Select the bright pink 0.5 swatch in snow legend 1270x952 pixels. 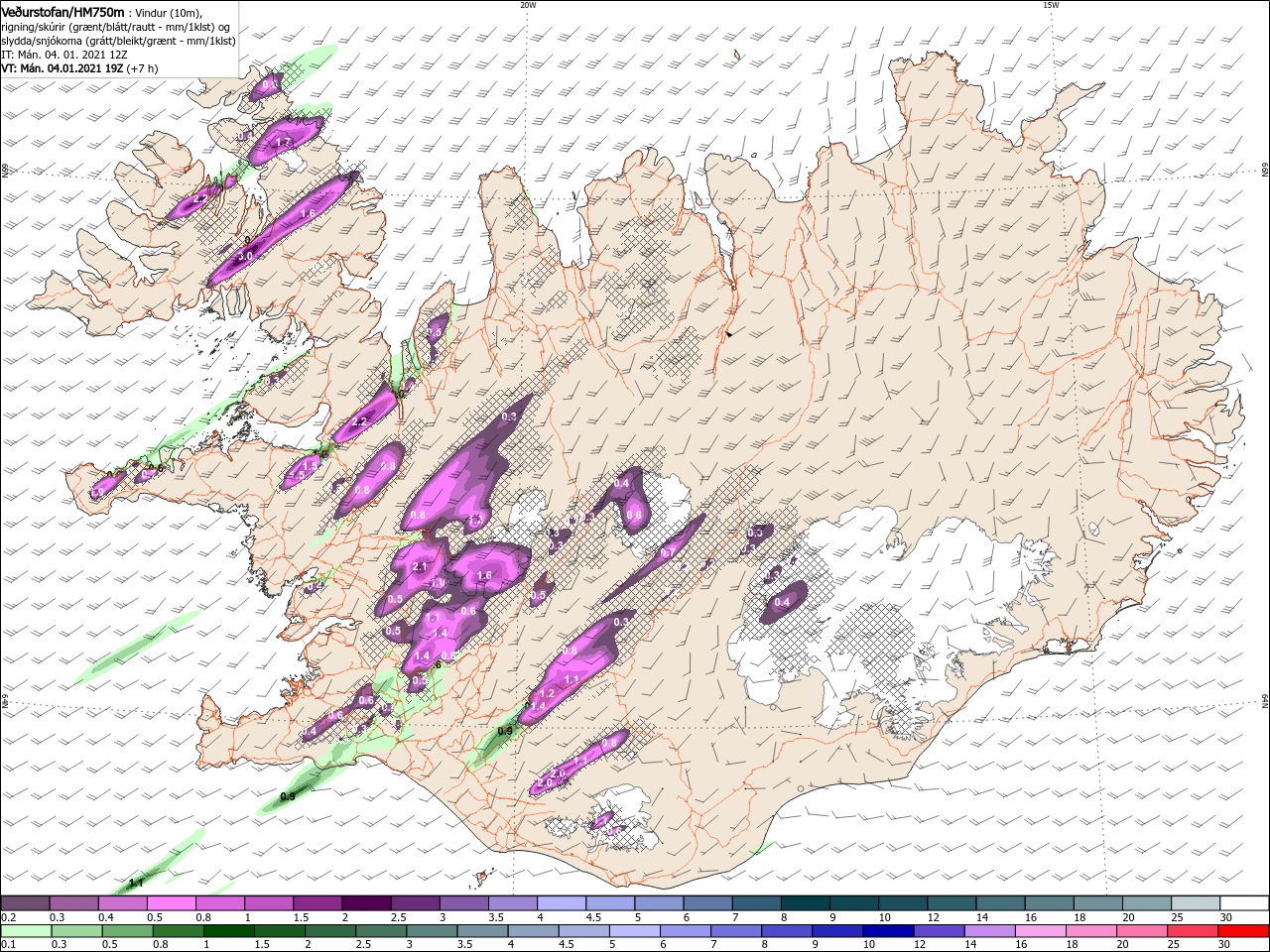[171, 903]
